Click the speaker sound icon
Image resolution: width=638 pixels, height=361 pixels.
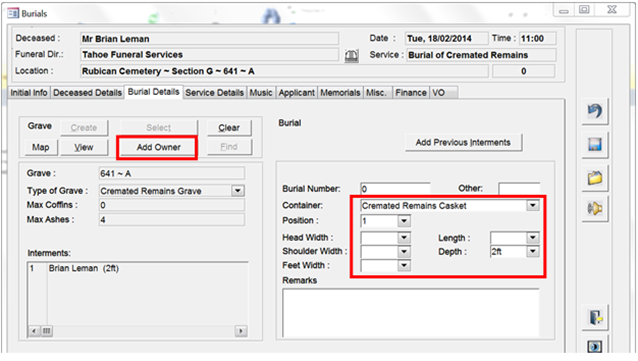[595, 208]
